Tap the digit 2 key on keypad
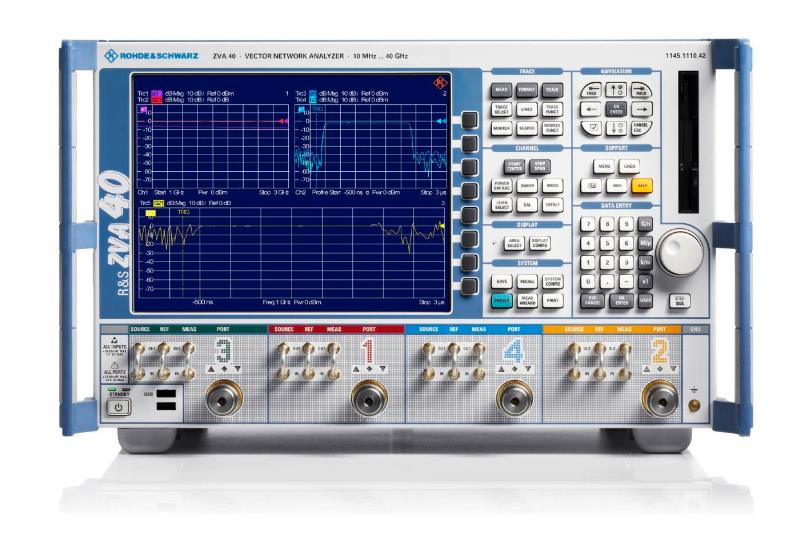807x560 pixels. (x=607, y=262)
